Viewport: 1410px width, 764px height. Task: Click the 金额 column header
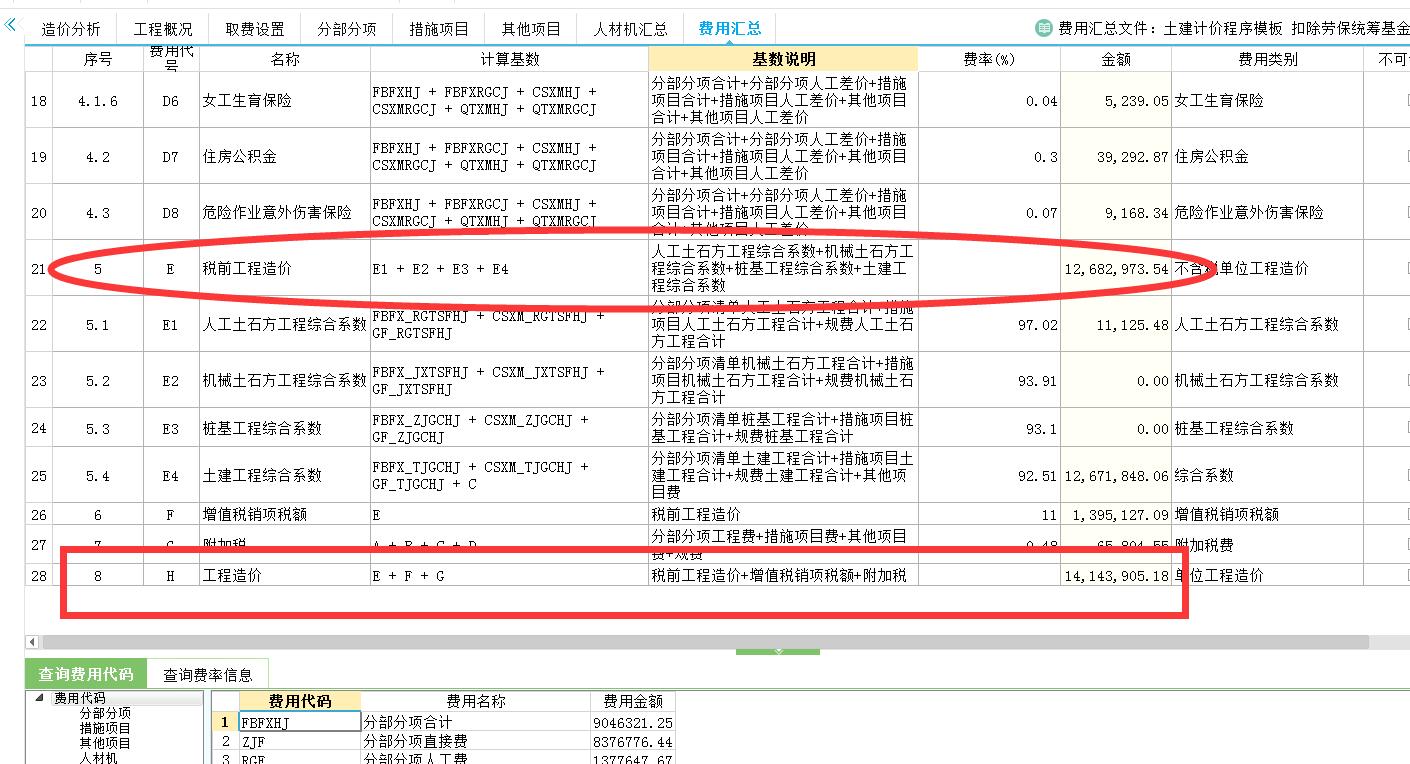(x=1116, y=59)
